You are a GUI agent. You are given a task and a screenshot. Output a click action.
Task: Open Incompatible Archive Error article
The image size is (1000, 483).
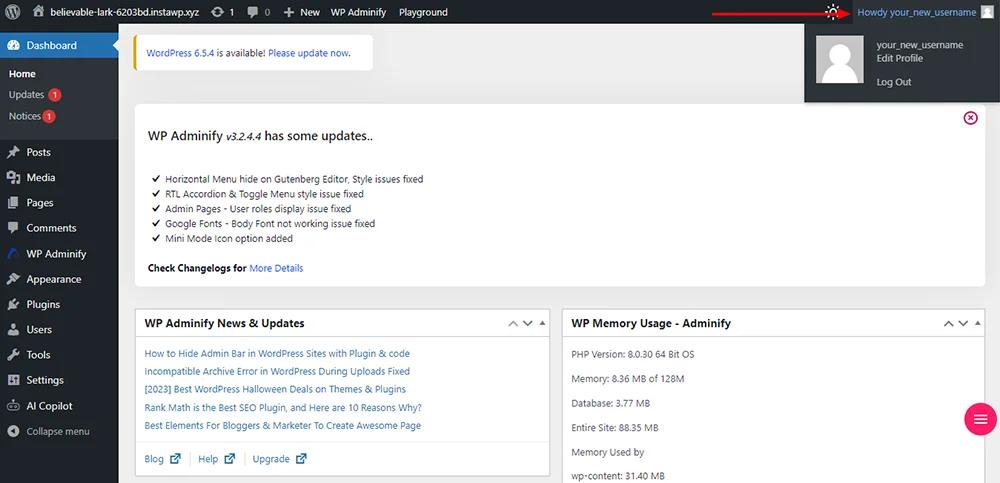[x=277, y=371]
